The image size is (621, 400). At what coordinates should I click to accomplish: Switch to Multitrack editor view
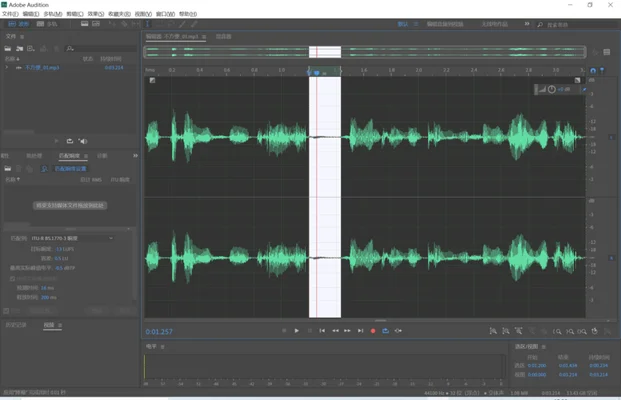(x=47, y=24)
